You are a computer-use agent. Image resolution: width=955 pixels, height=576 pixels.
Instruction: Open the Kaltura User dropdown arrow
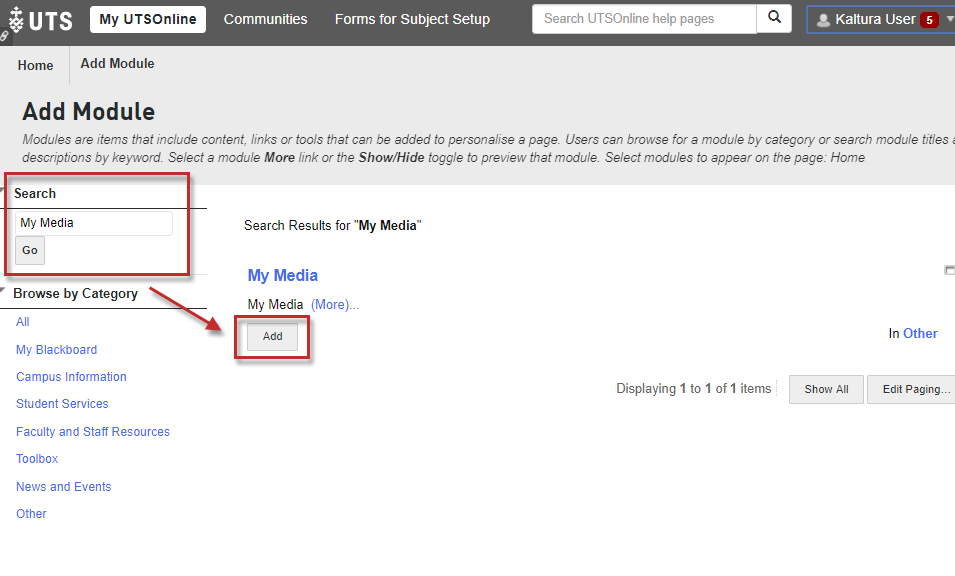(x=949, y=19)
